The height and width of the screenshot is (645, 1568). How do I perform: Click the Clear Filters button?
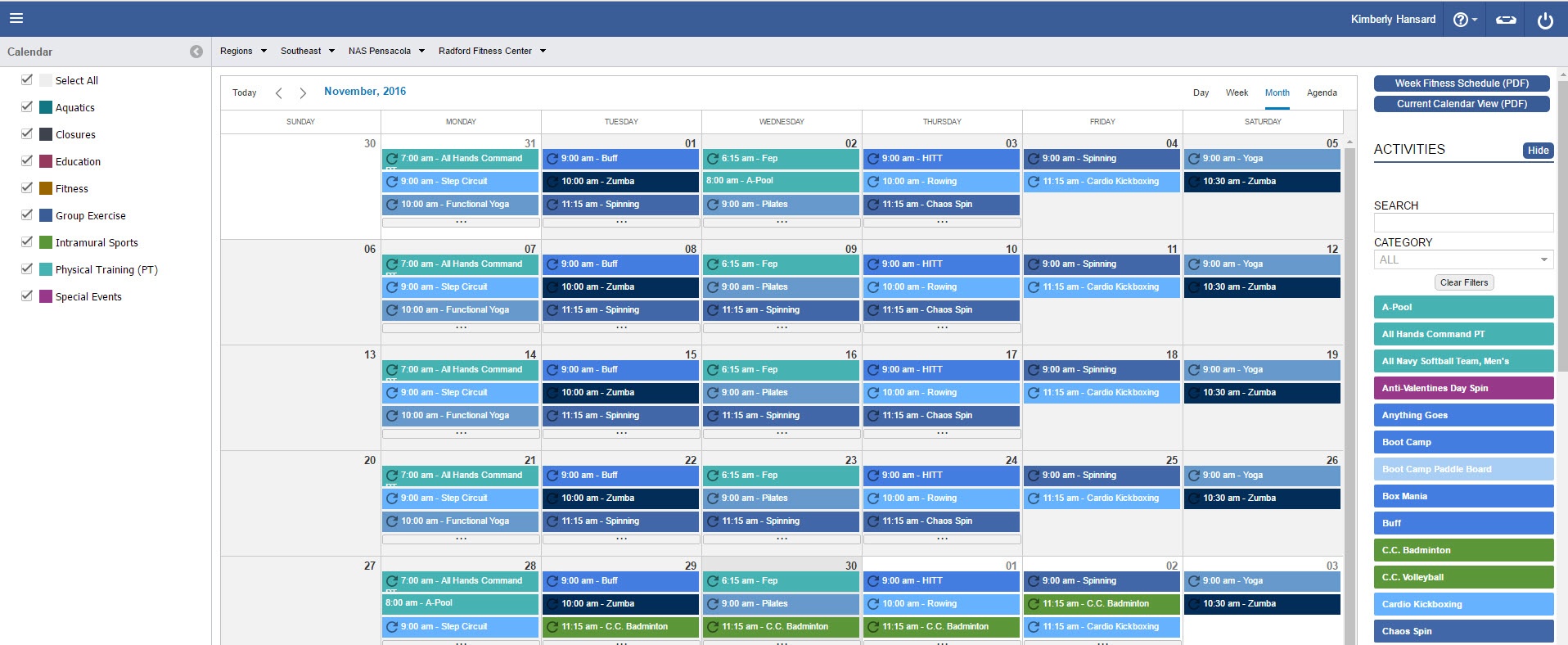[1464, 282]
